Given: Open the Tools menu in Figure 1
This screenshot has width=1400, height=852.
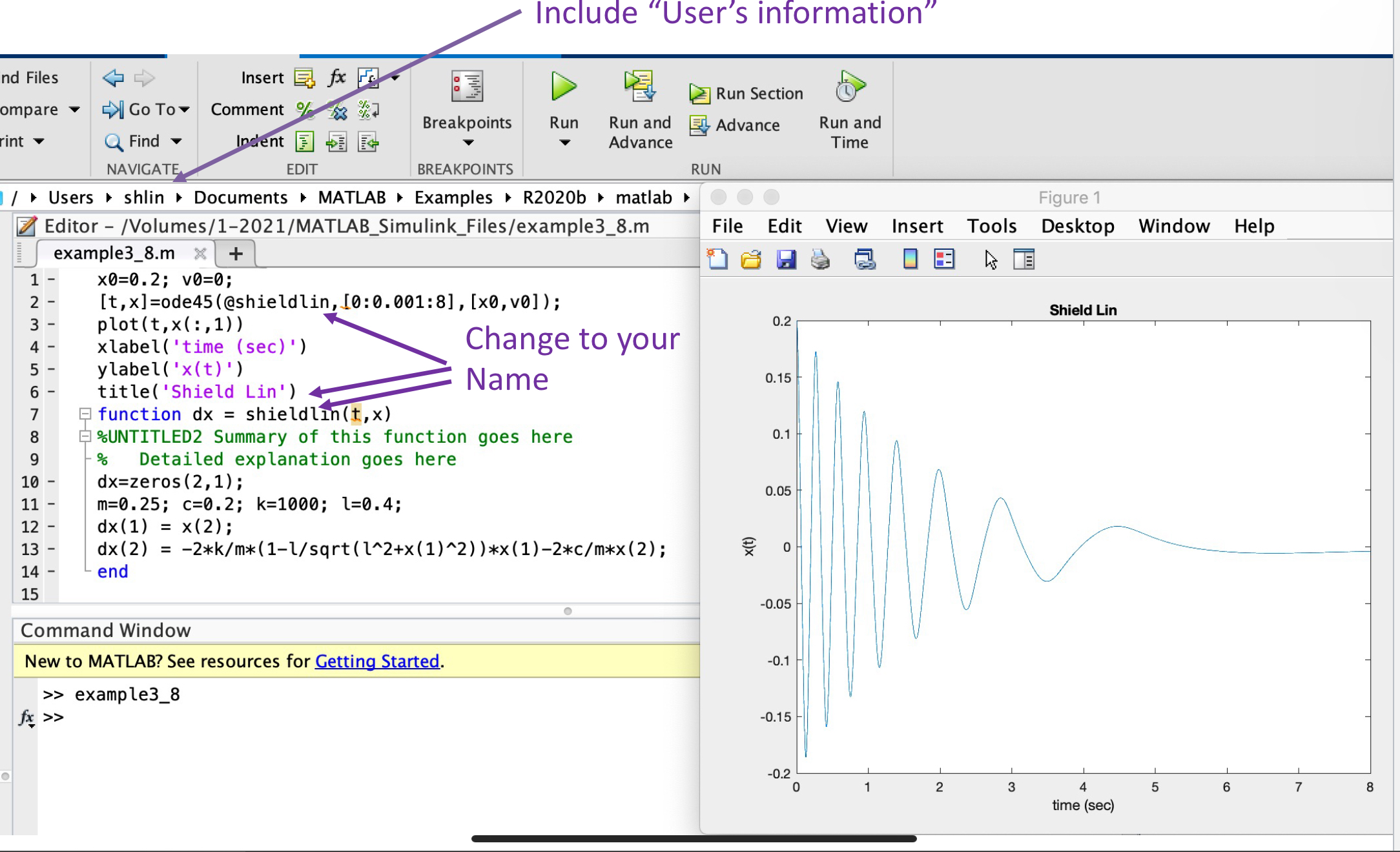Looking at the screenshot, I should (x=992, y=226).
